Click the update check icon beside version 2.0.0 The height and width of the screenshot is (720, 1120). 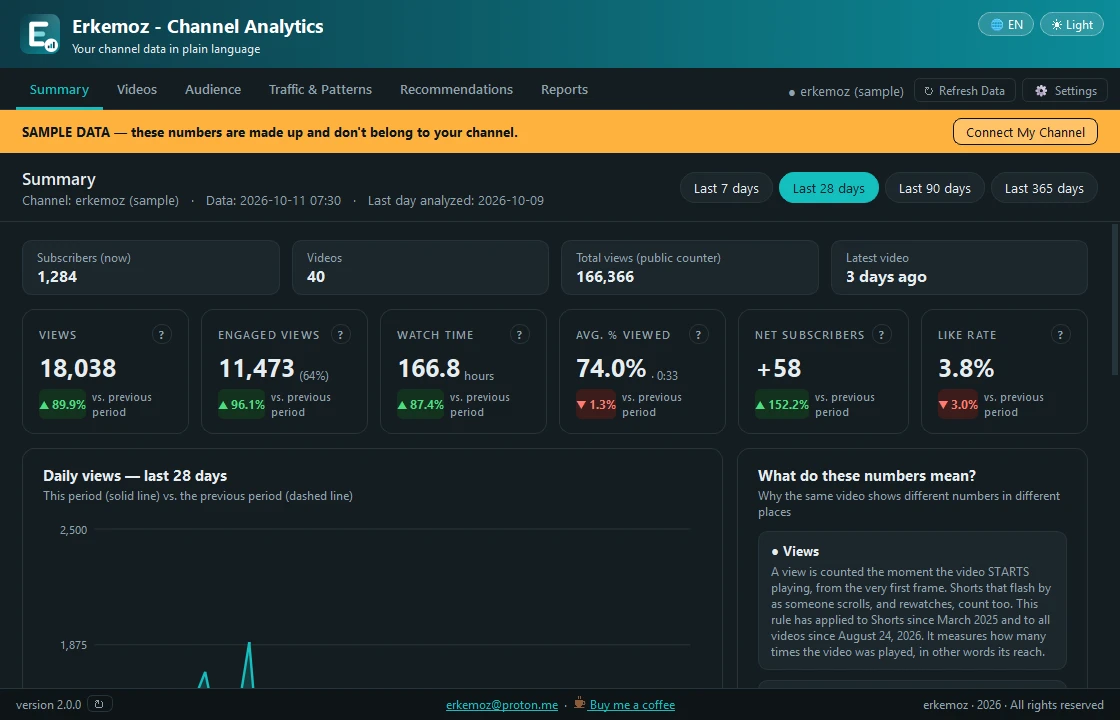coord(99,704)
